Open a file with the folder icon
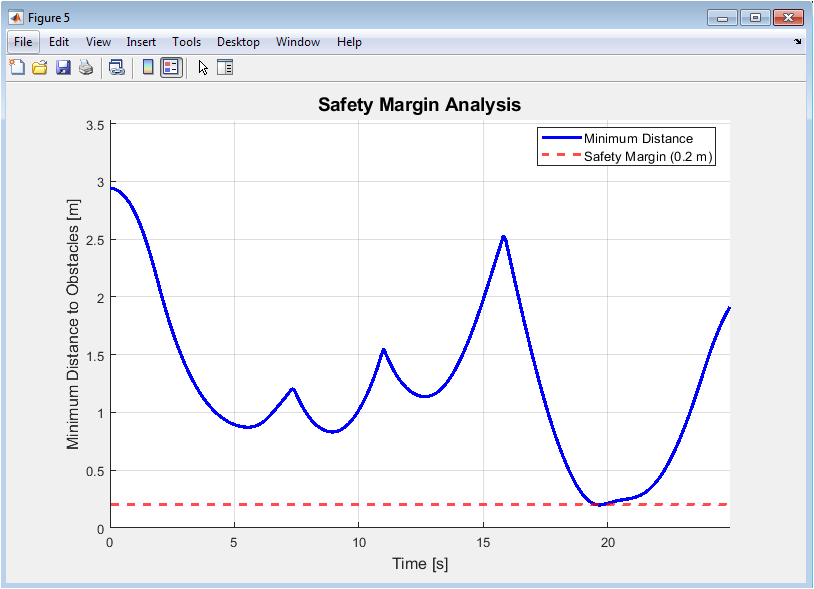The width and height of the screenshot is (814, 589). (x=40, y=68)
